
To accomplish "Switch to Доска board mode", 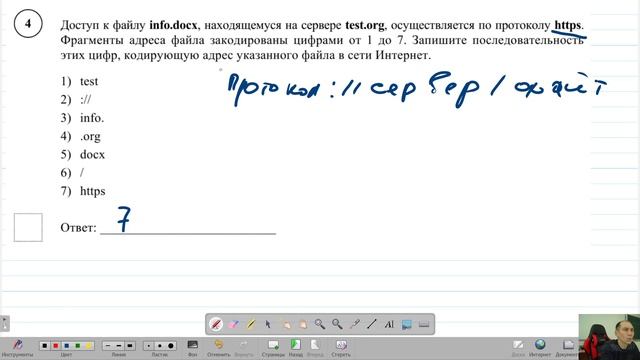I will [x=518, y=348].
